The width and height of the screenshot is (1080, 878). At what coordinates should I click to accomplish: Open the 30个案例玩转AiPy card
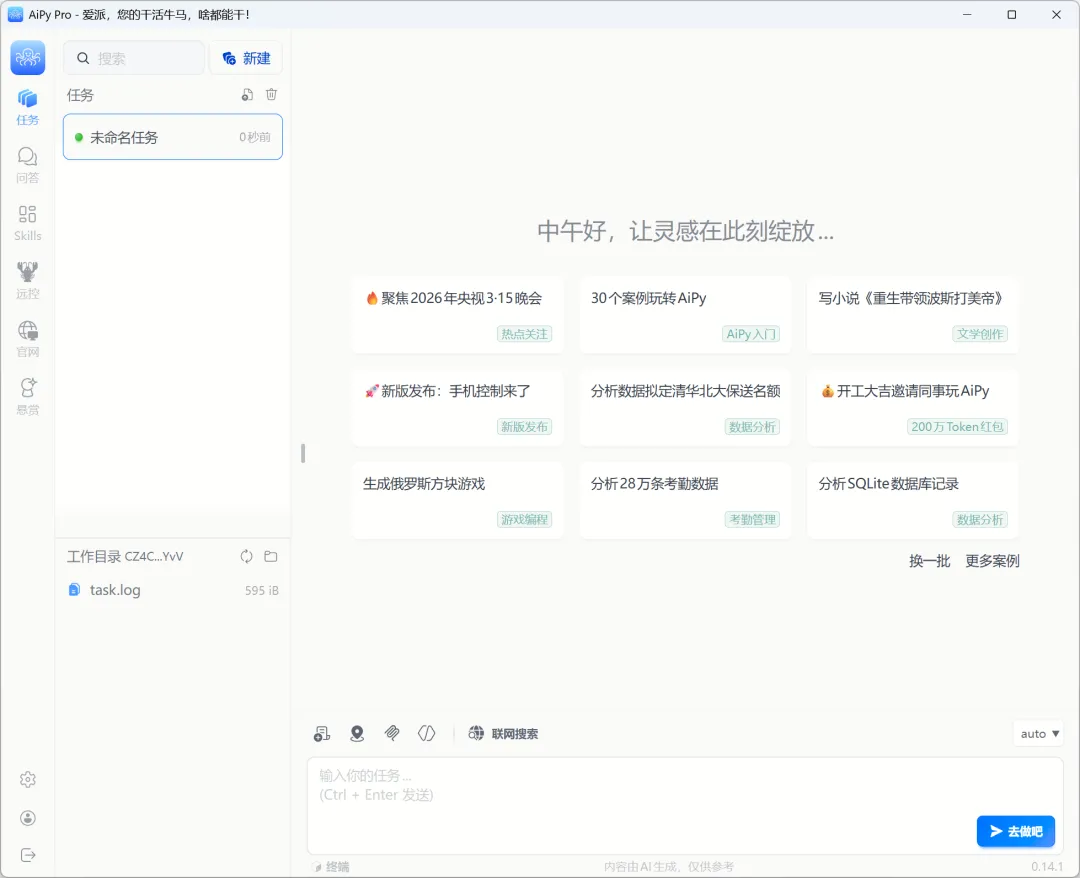685,315
